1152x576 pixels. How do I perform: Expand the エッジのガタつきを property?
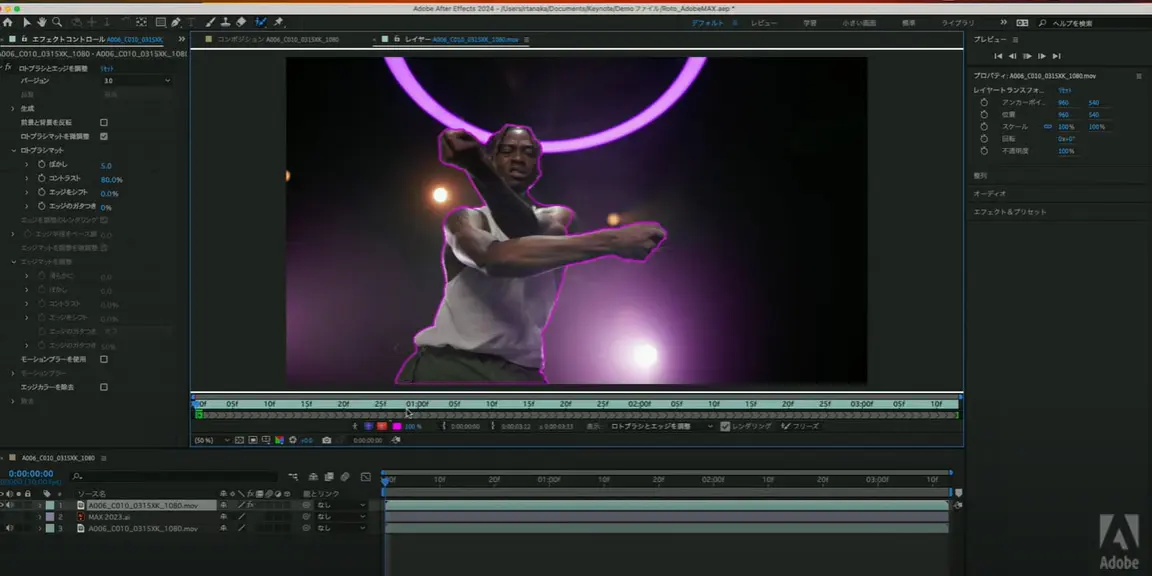26,206
